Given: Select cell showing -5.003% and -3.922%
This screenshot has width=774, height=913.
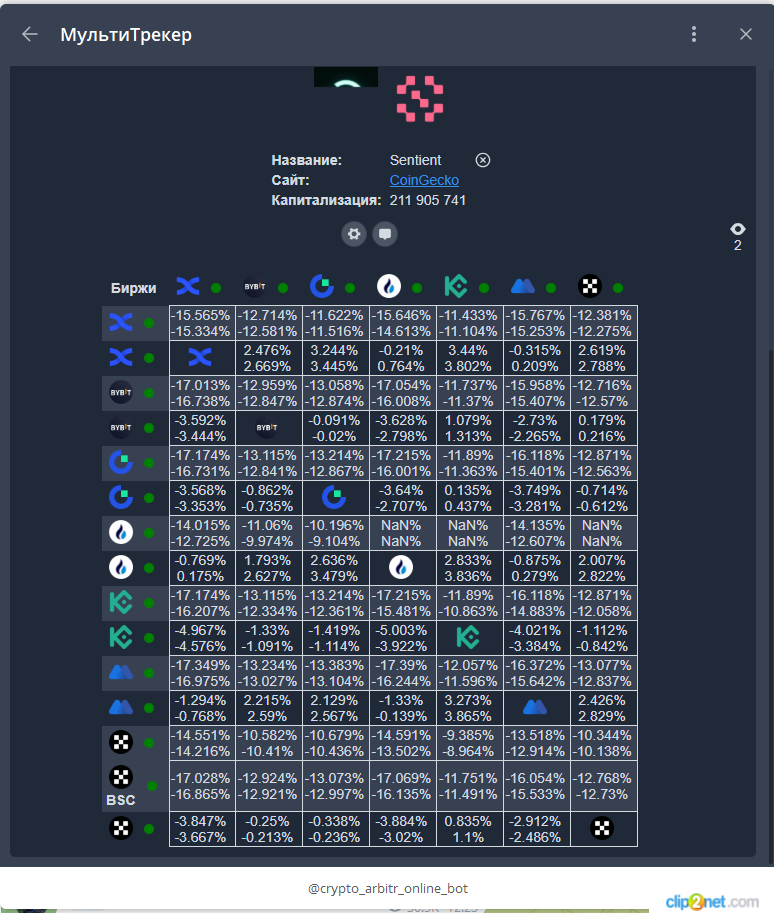Looking at the screenshot, I should click(x=402, y=638).
